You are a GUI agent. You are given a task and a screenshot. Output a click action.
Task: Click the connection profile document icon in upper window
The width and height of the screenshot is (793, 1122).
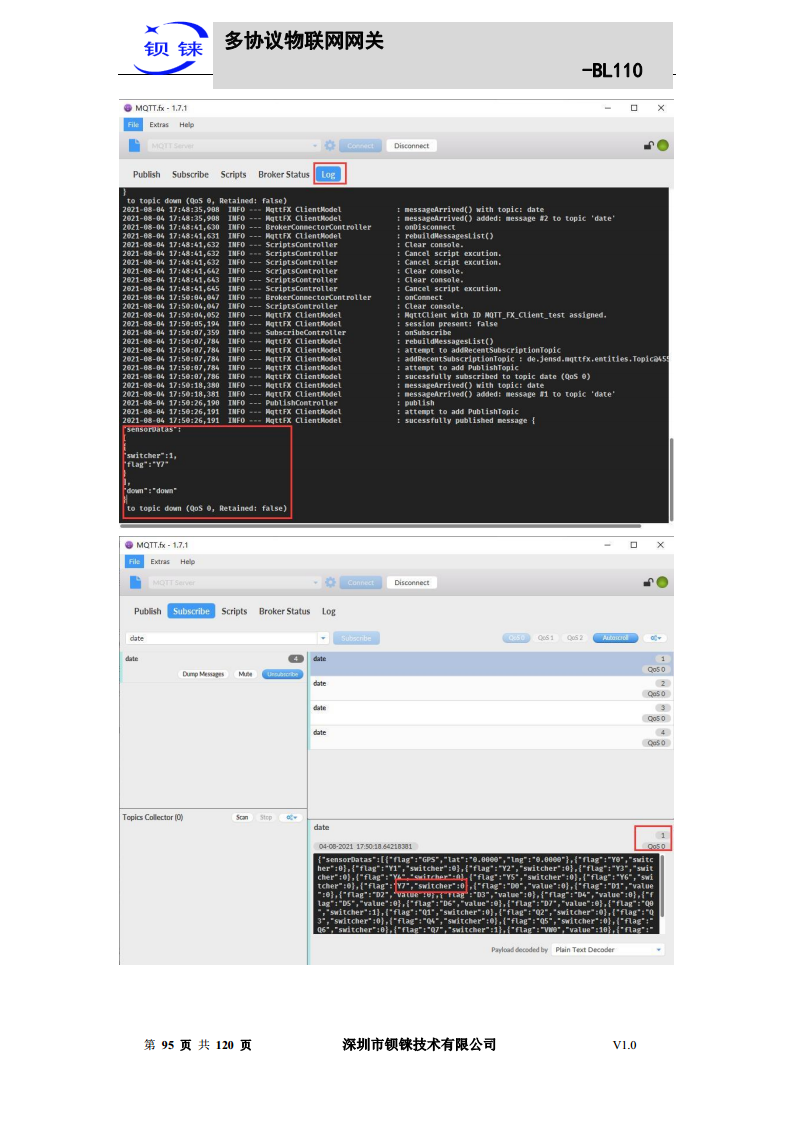[135, 145]
